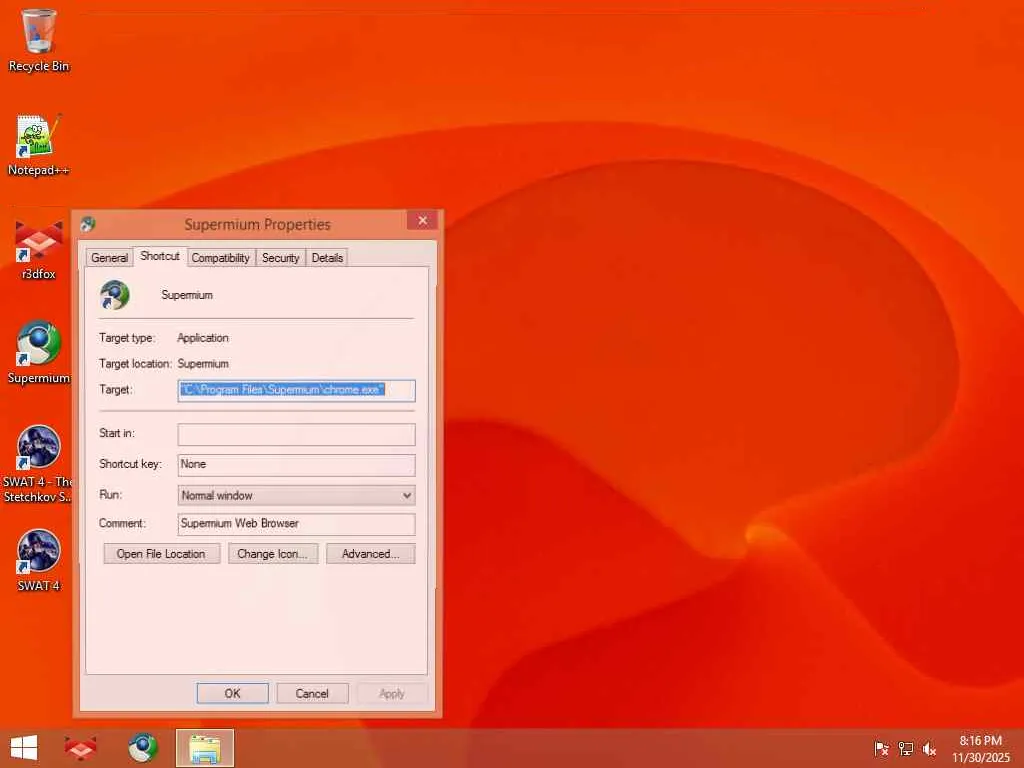Switch to the General tab
The height and width of the screenshot is (768, 1024).
109,257
